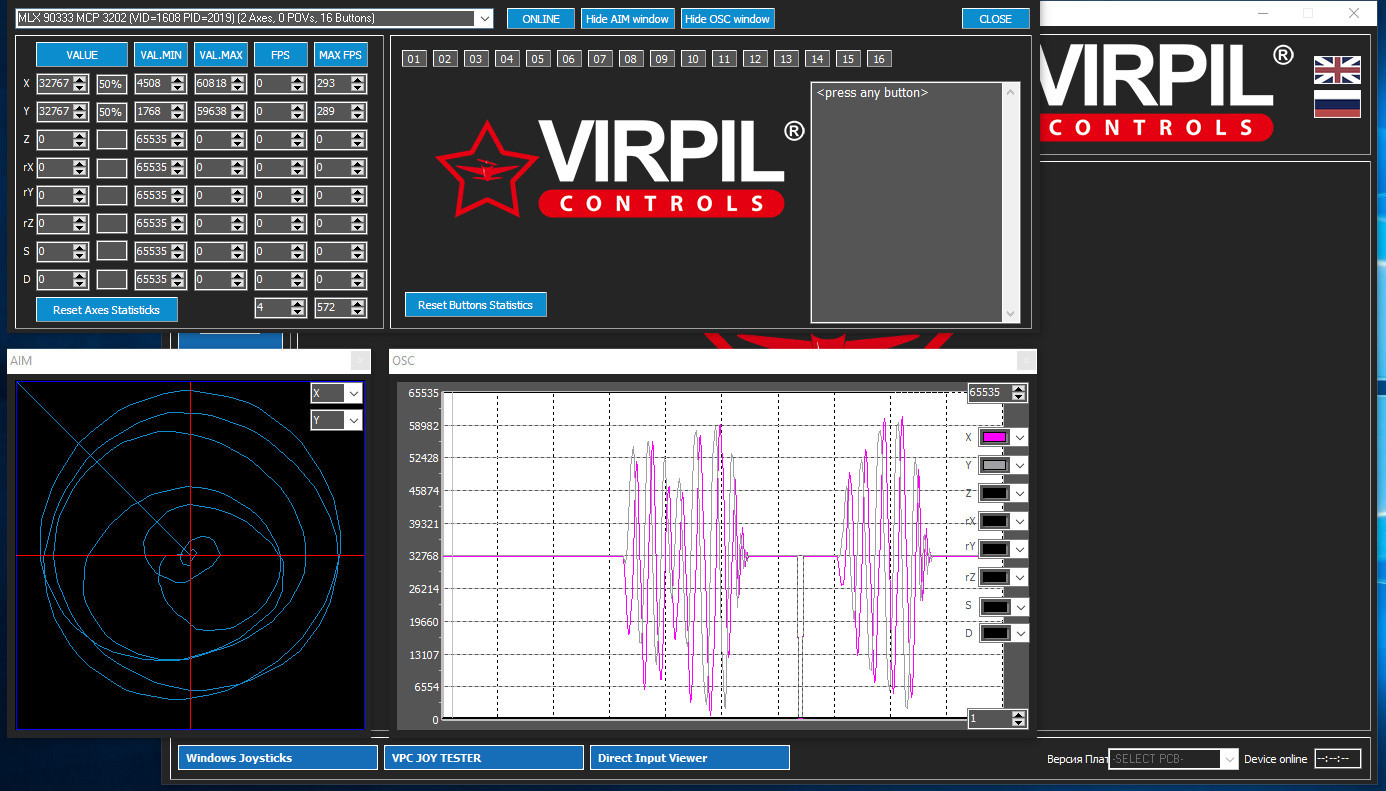Close the AIM window
Screen dimensions: 1386x791
pos(359,361)
